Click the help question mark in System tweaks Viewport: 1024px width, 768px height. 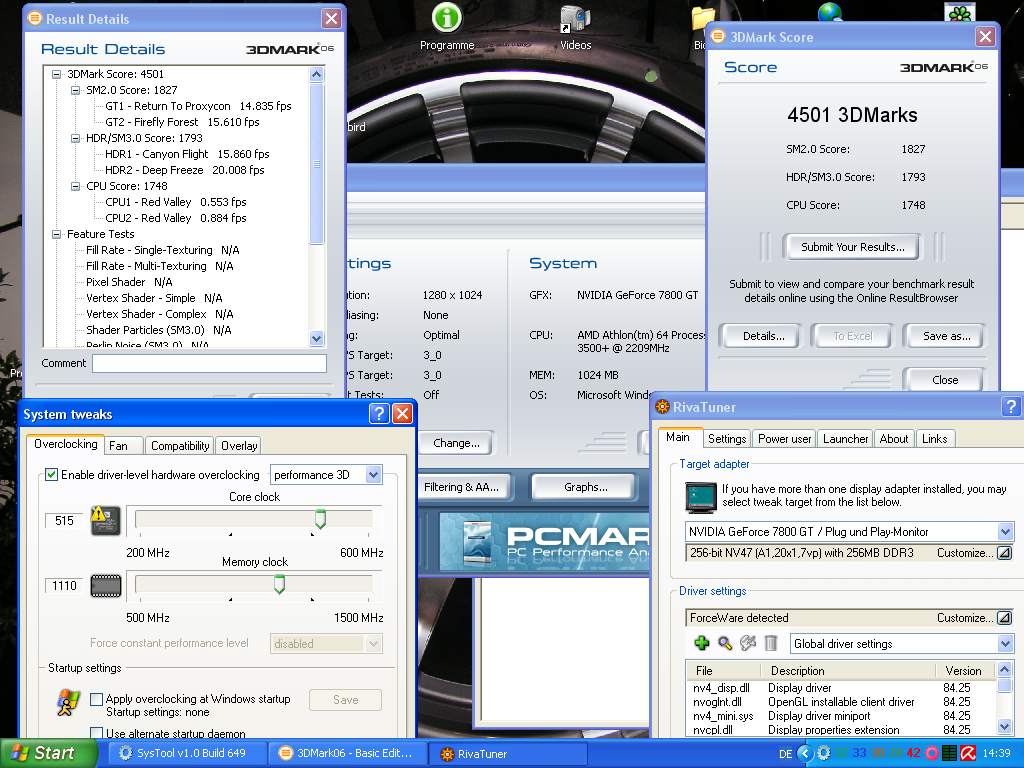(379, 413)
